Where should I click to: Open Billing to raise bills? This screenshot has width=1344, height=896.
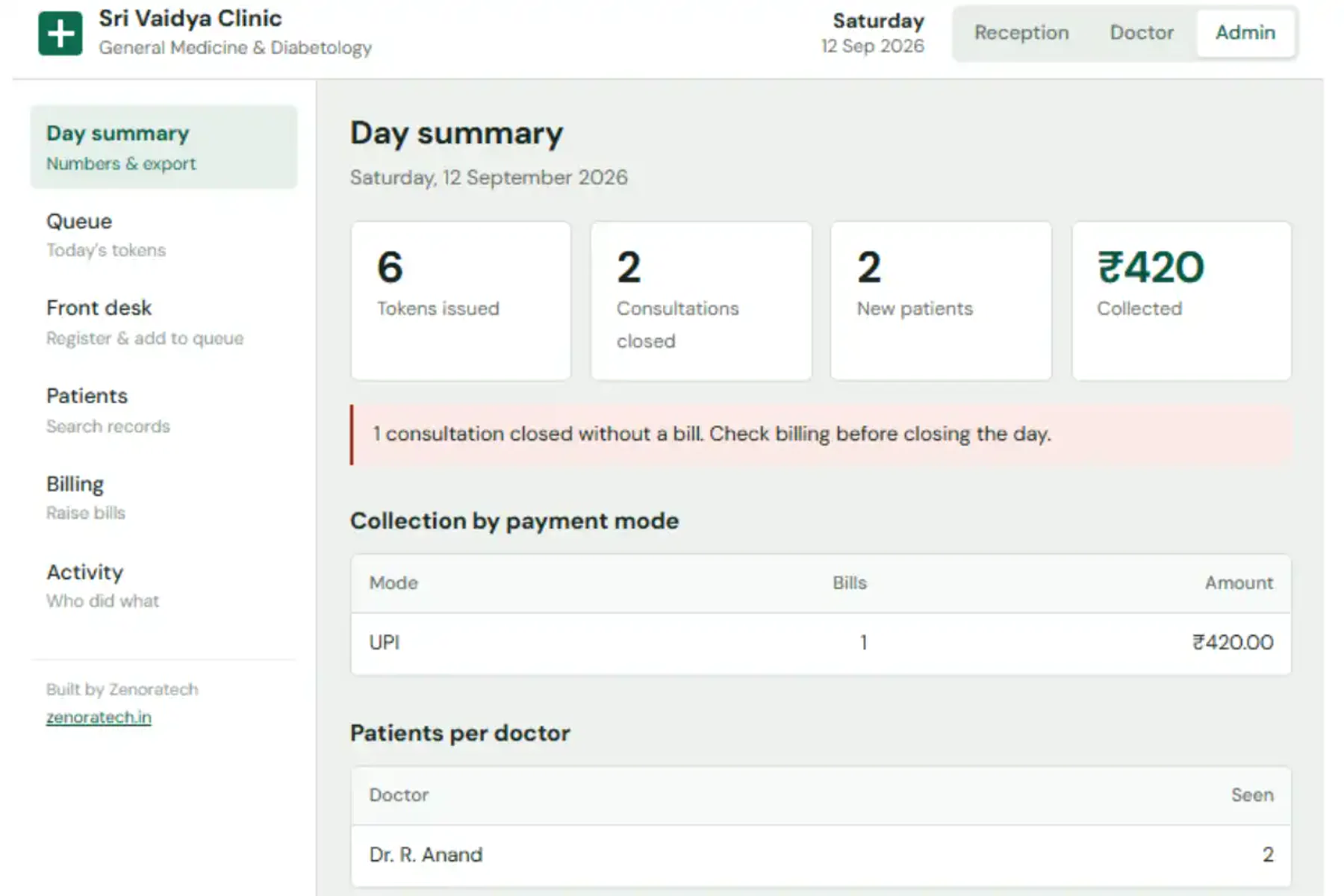164,498
